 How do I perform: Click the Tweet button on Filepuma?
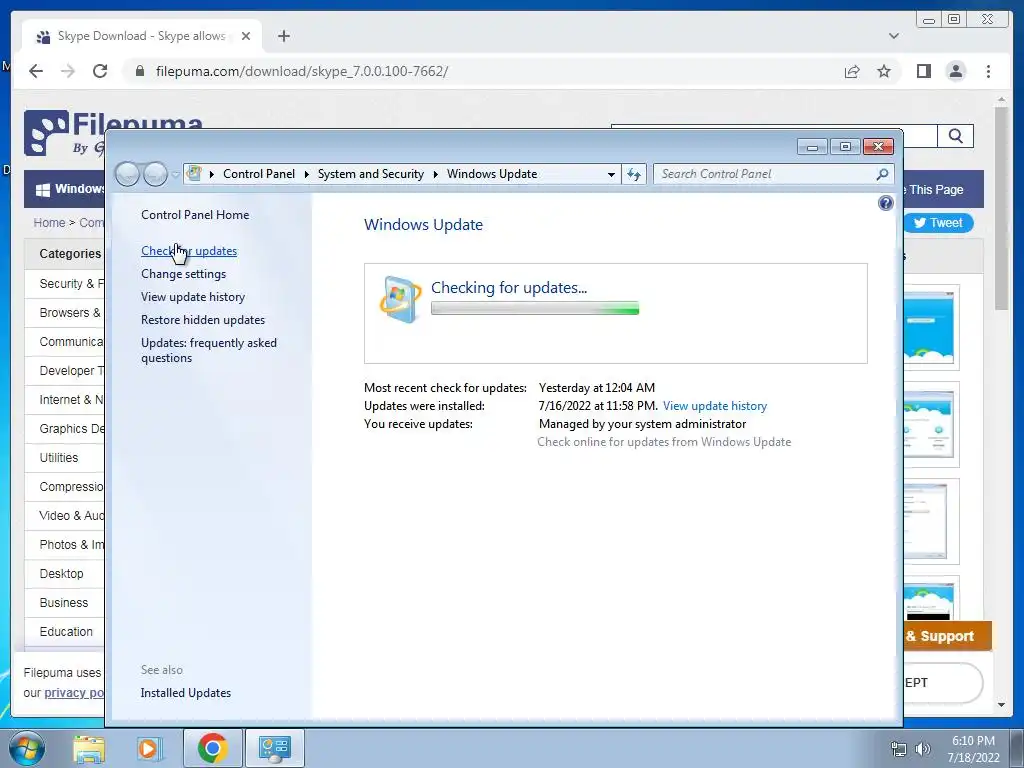click(938, 223)
